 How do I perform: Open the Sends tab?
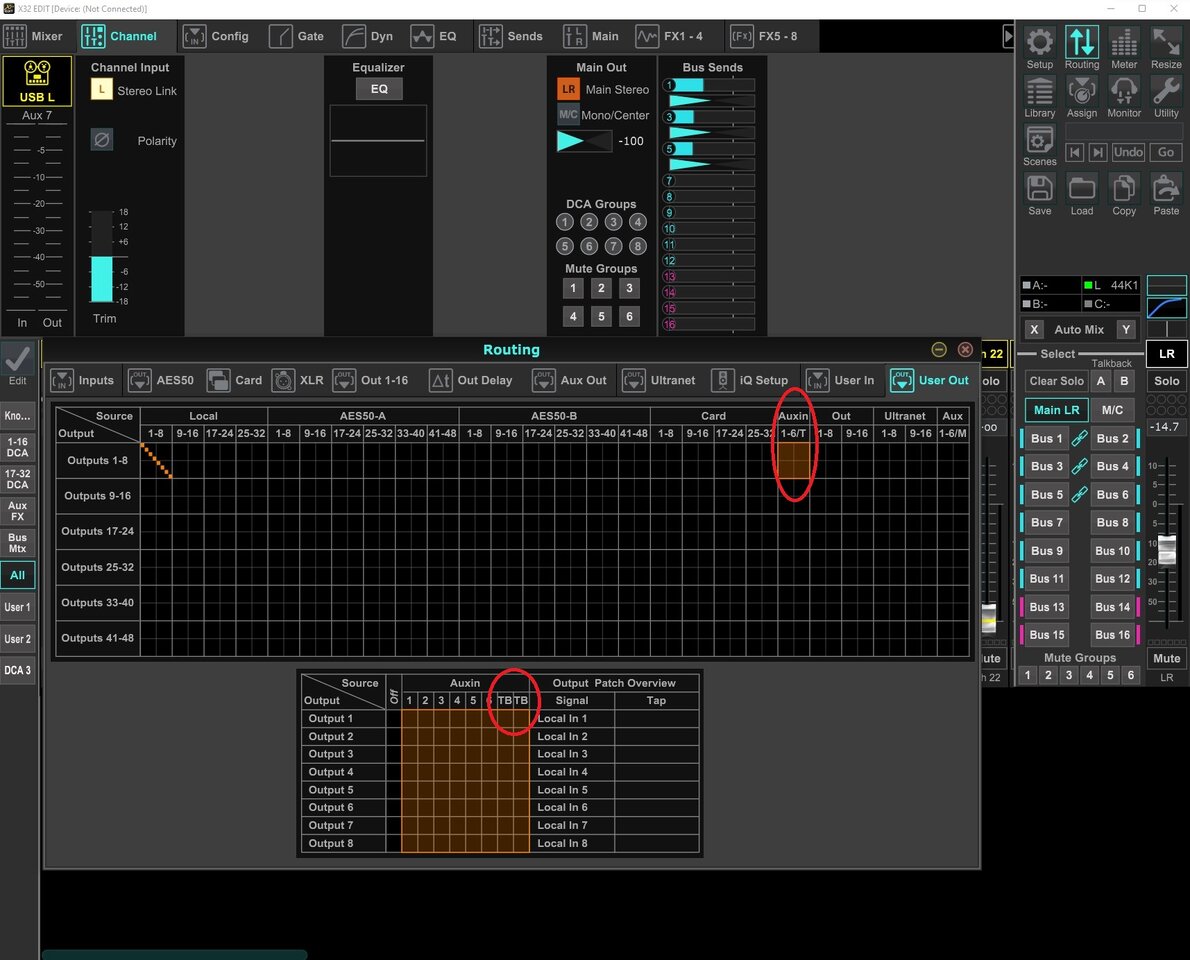click(x=512, y=36)
